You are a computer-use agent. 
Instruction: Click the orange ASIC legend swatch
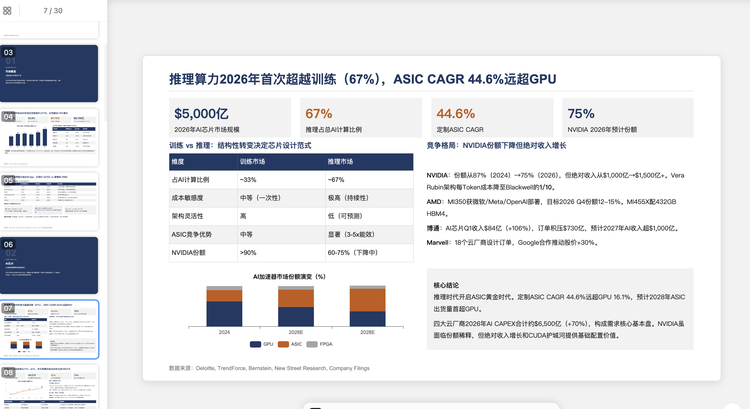pyautogui.click(x=283, y=344)
